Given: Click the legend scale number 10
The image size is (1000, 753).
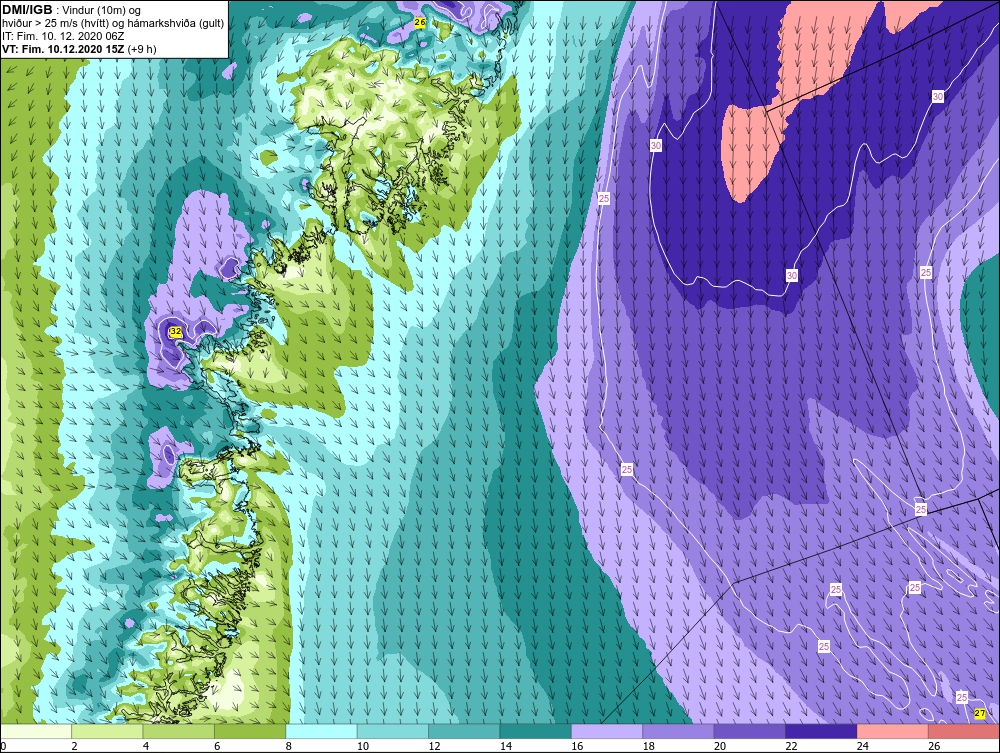Looking at the screenshot, I should [363, 746].
